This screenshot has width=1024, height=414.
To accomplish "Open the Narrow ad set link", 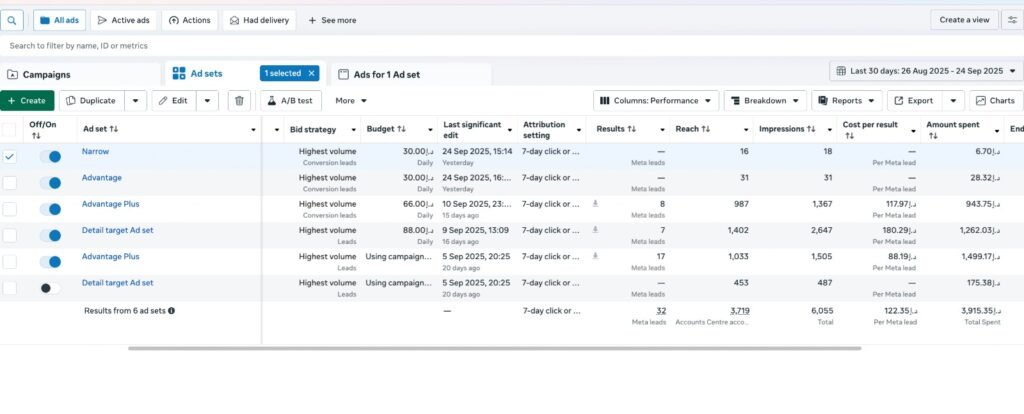I will click(96, 151).
